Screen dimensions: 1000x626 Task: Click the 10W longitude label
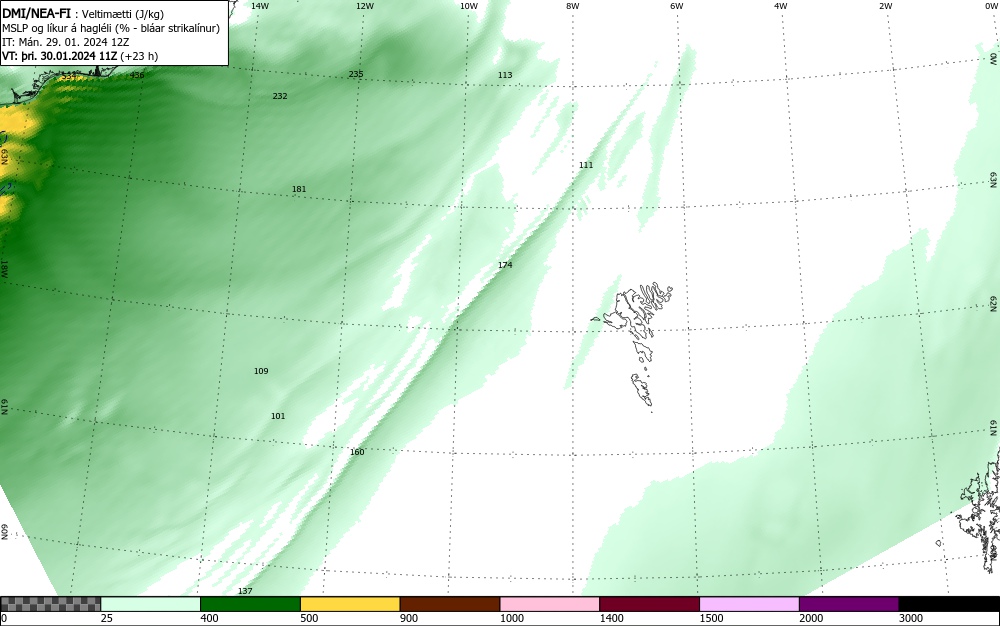point(469,6)
